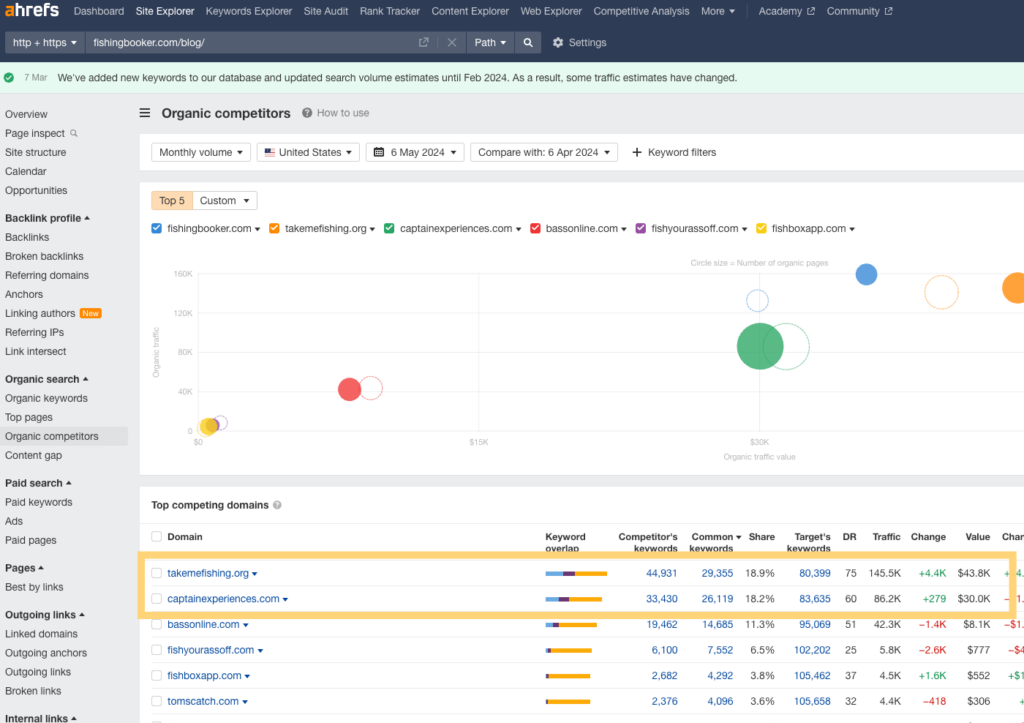Click the keyword overlap bar for fishboxapp.com
The height and width of the screenshot is (723, 1024).
pyautogui.click(x=566, y=675)
